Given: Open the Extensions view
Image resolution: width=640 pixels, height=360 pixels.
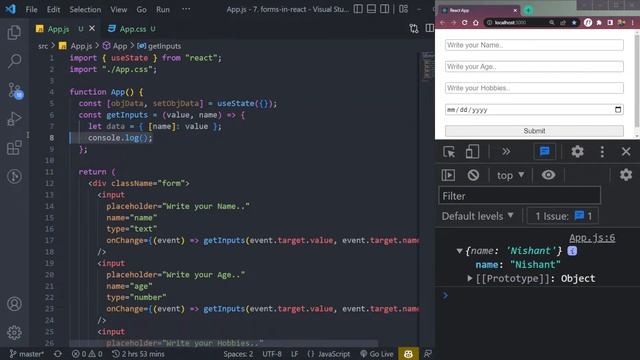Looking at the screenshot, I should (x=14, y=147).
